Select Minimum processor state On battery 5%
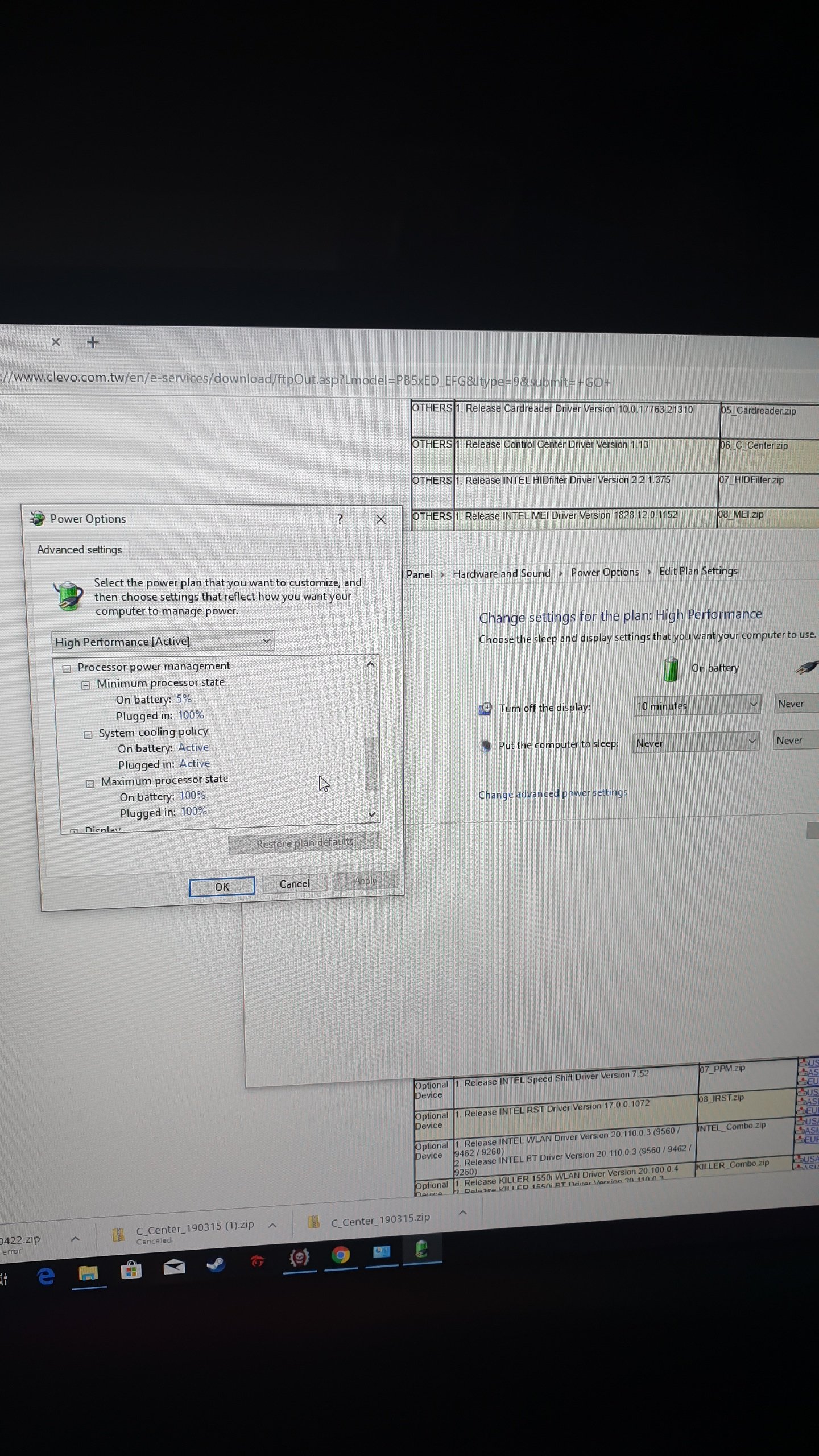 coord(183,699)
